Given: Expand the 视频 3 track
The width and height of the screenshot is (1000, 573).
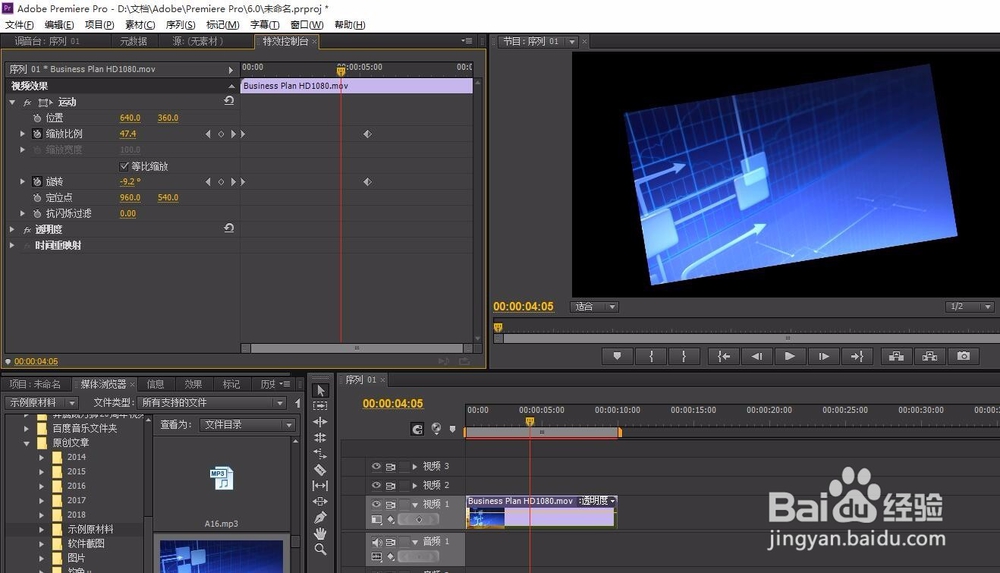Looking at the screenshot, I should pyautogui.click(x=415, y=467).
